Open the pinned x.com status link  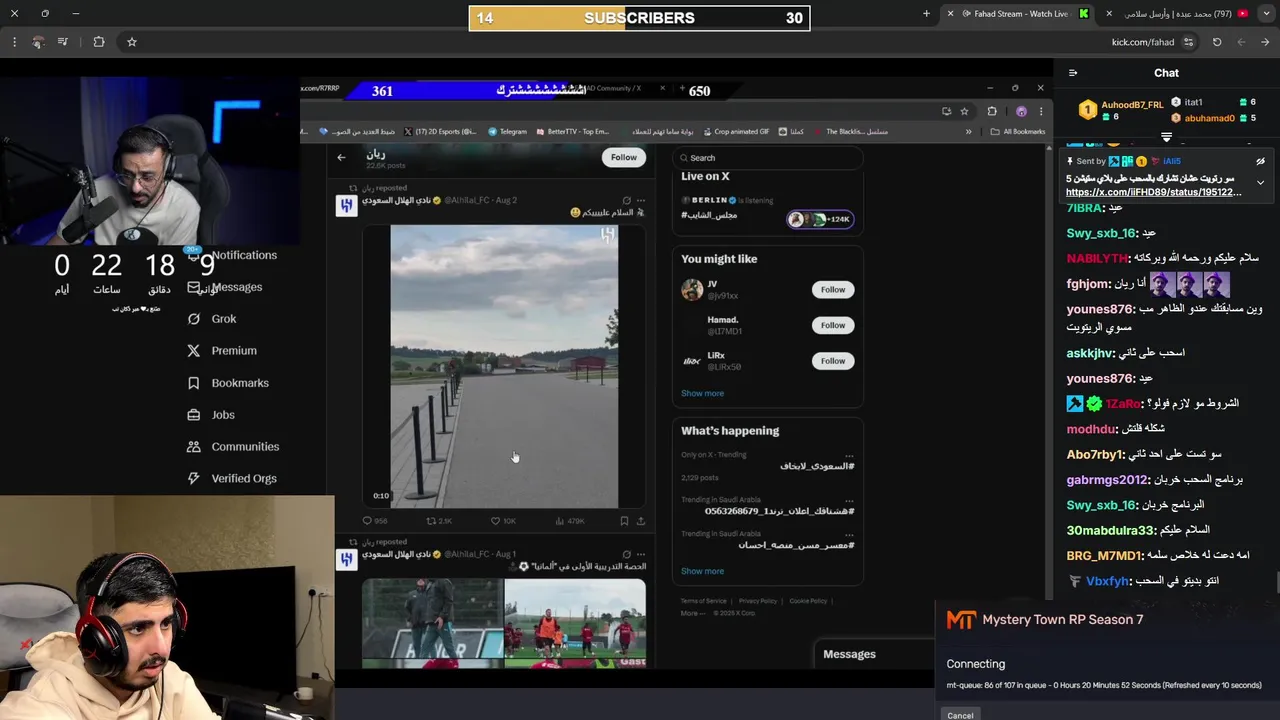point(1153,192)
